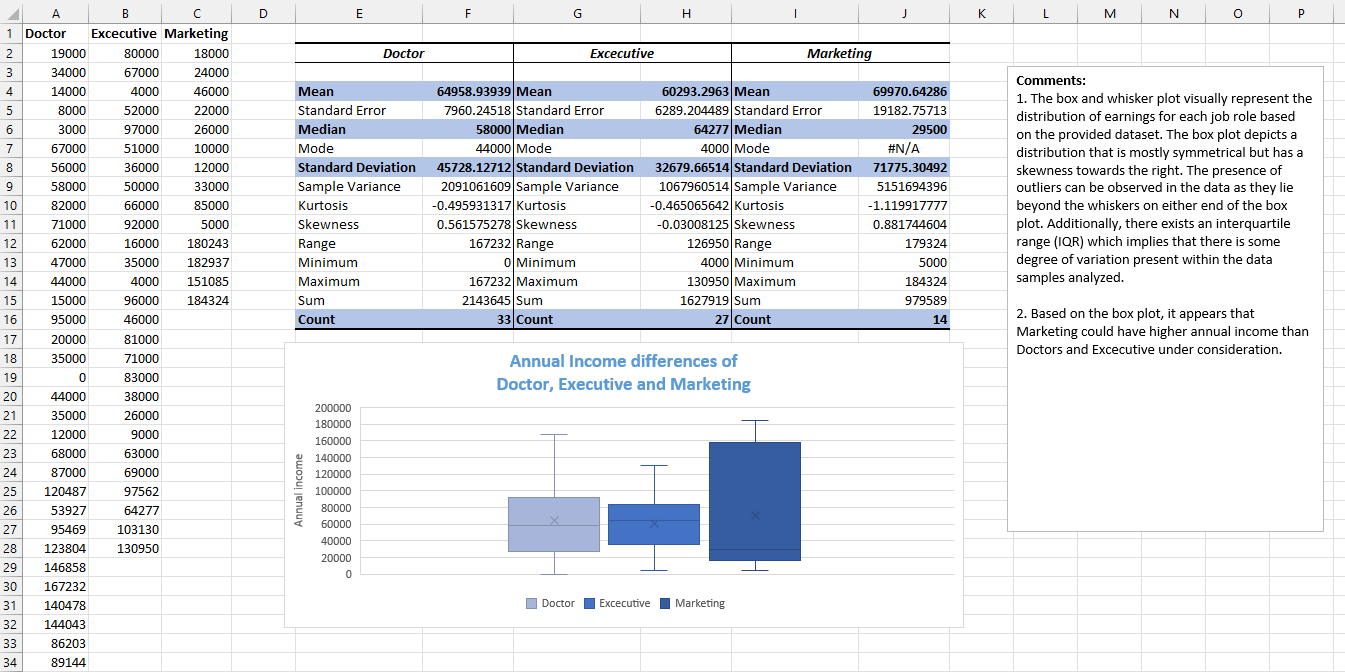Click the chart title Annual Income differences
This screenshot has width=1345, height=672.
(624, 372)
